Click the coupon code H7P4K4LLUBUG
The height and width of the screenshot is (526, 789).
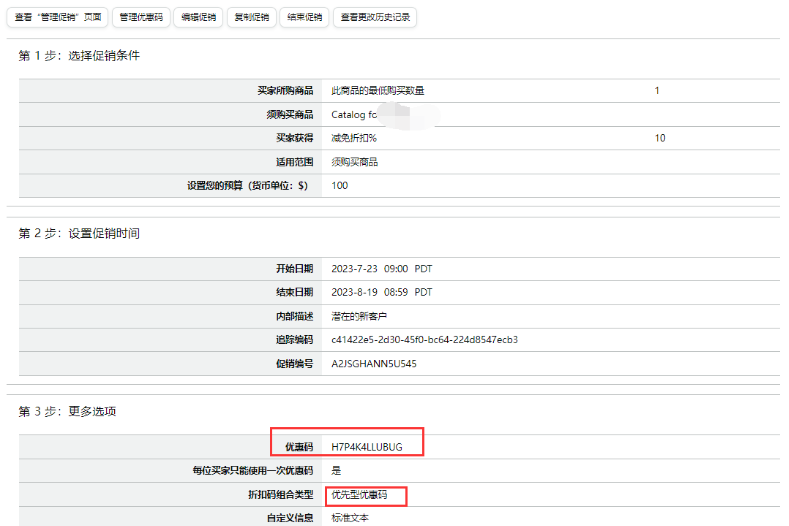coord(367,447)
